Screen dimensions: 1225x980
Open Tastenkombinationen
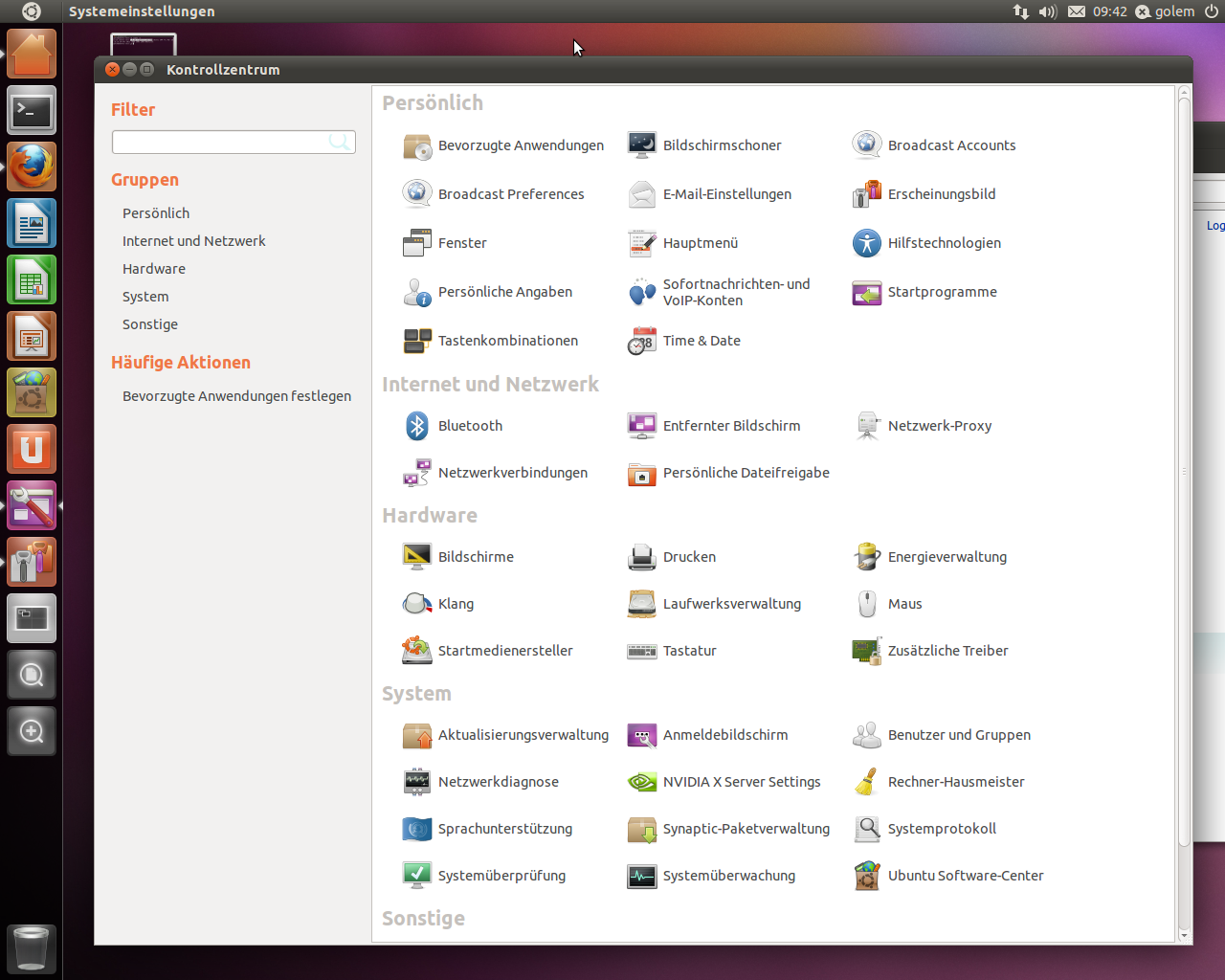(508, 341)
